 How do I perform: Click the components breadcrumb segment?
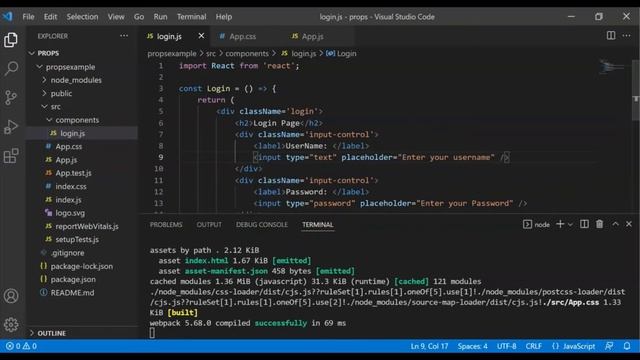pos(247,53)
